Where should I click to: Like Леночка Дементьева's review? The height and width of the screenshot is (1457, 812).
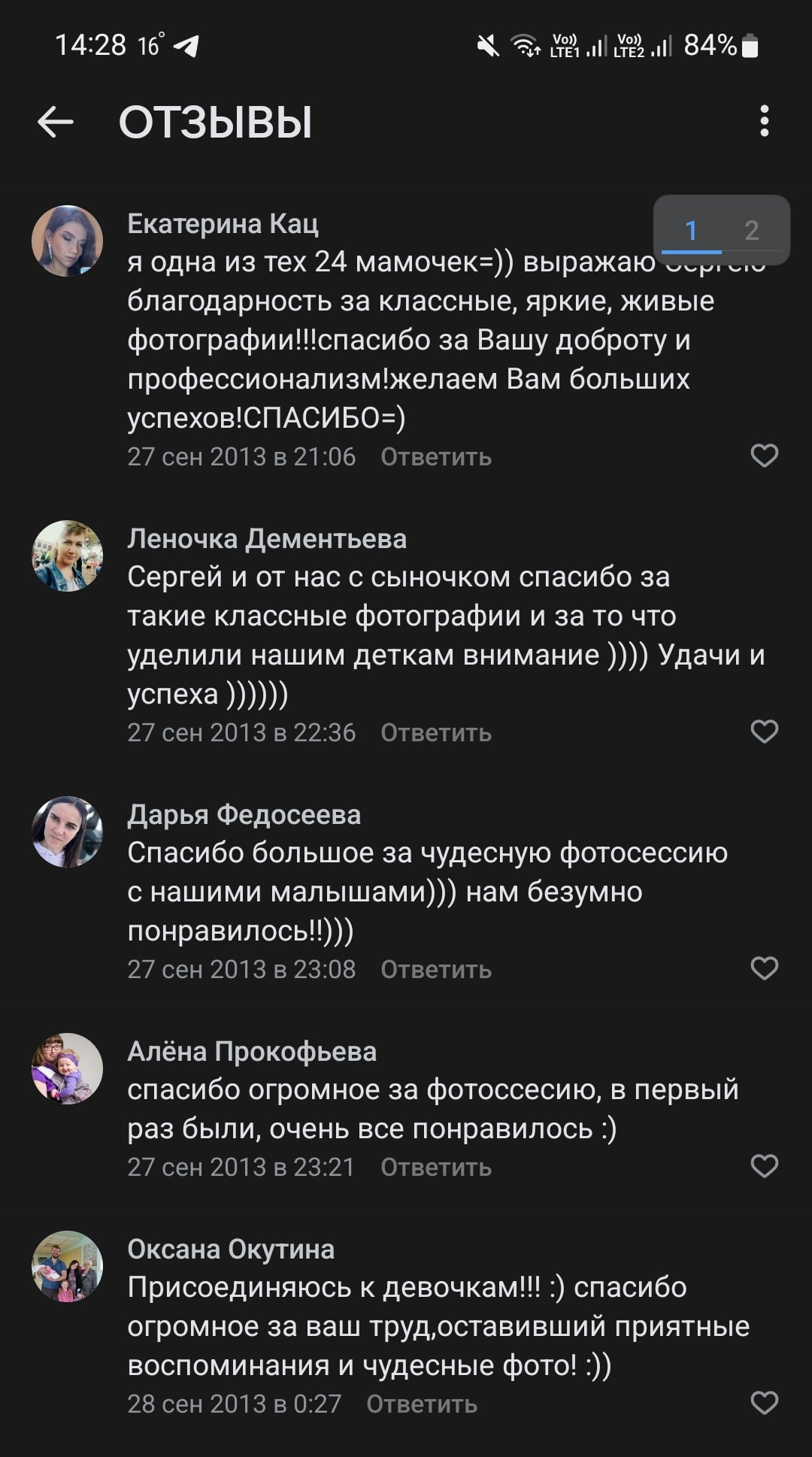pos(764,732)
